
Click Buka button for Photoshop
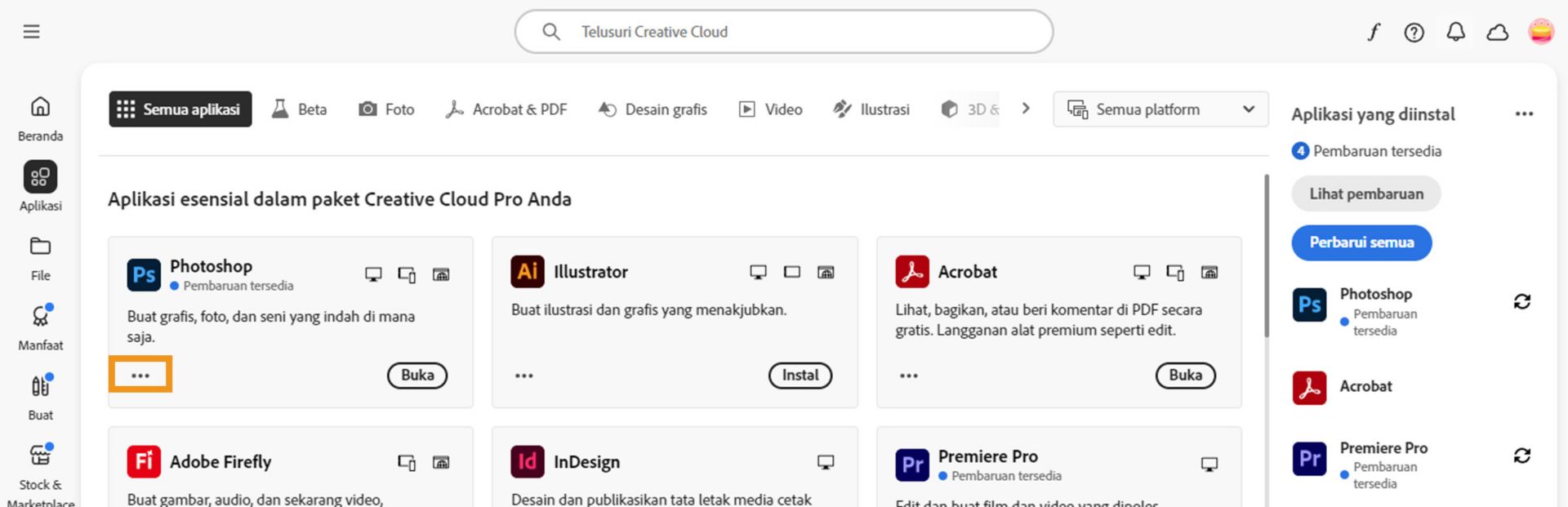tap(417, 376)
